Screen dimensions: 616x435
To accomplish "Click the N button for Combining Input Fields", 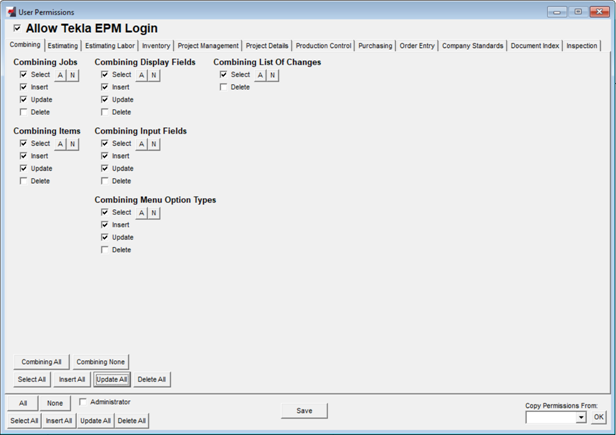I will coord(154,144).
